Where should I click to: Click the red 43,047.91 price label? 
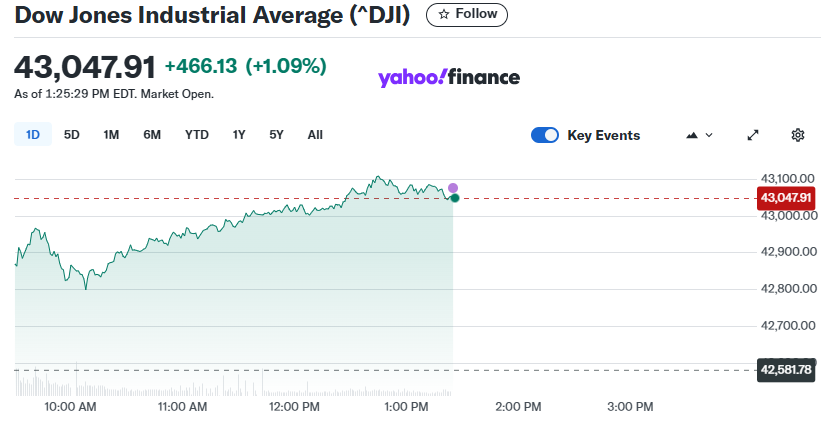(787, 198)
